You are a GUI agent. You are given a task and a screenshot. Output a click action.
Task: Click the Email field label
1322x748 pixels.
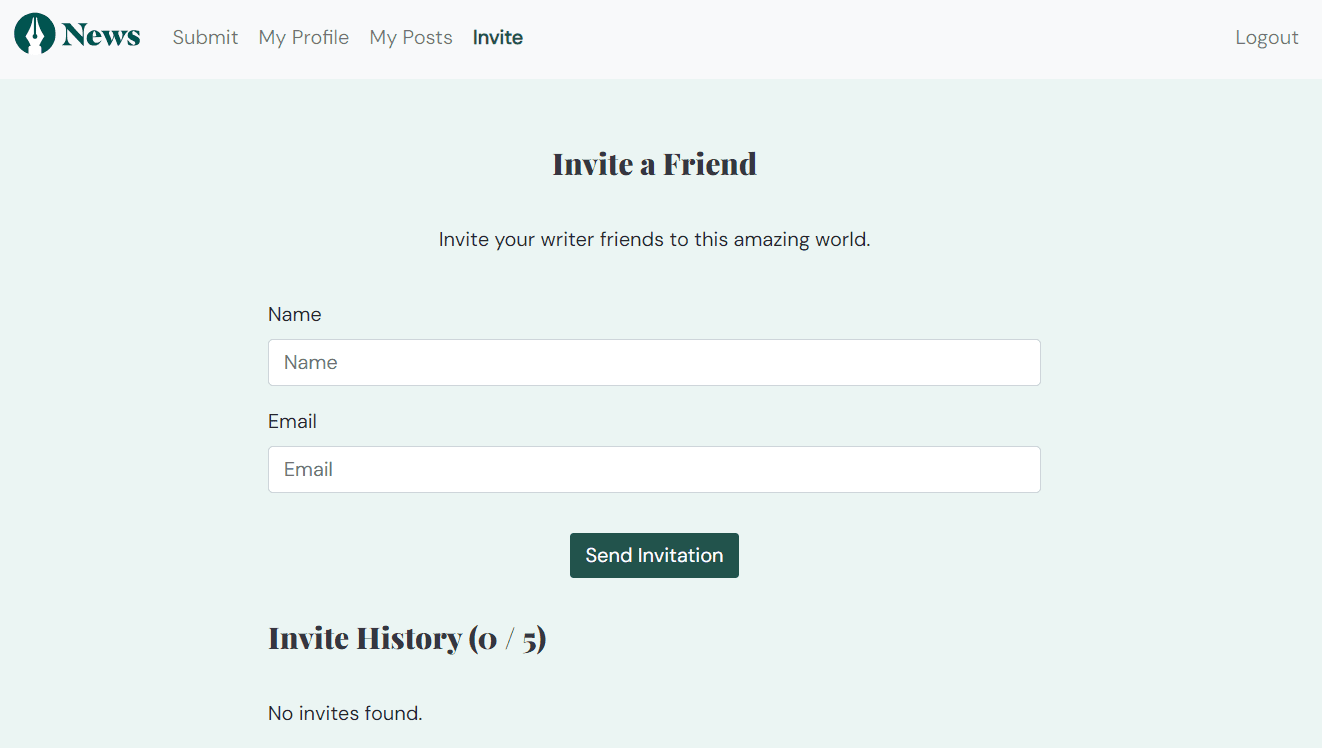(292, 421)
